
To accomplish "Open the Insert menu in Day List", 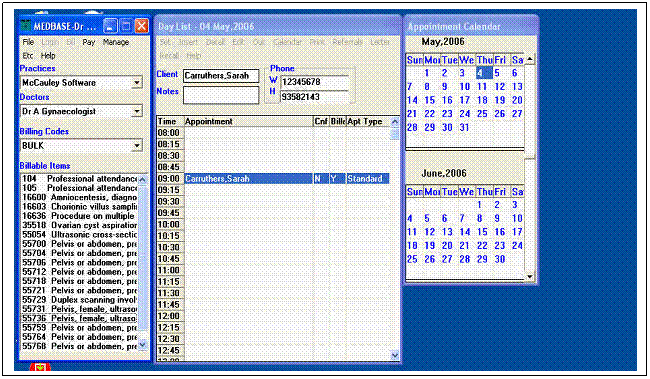I will tap(188, 42).
